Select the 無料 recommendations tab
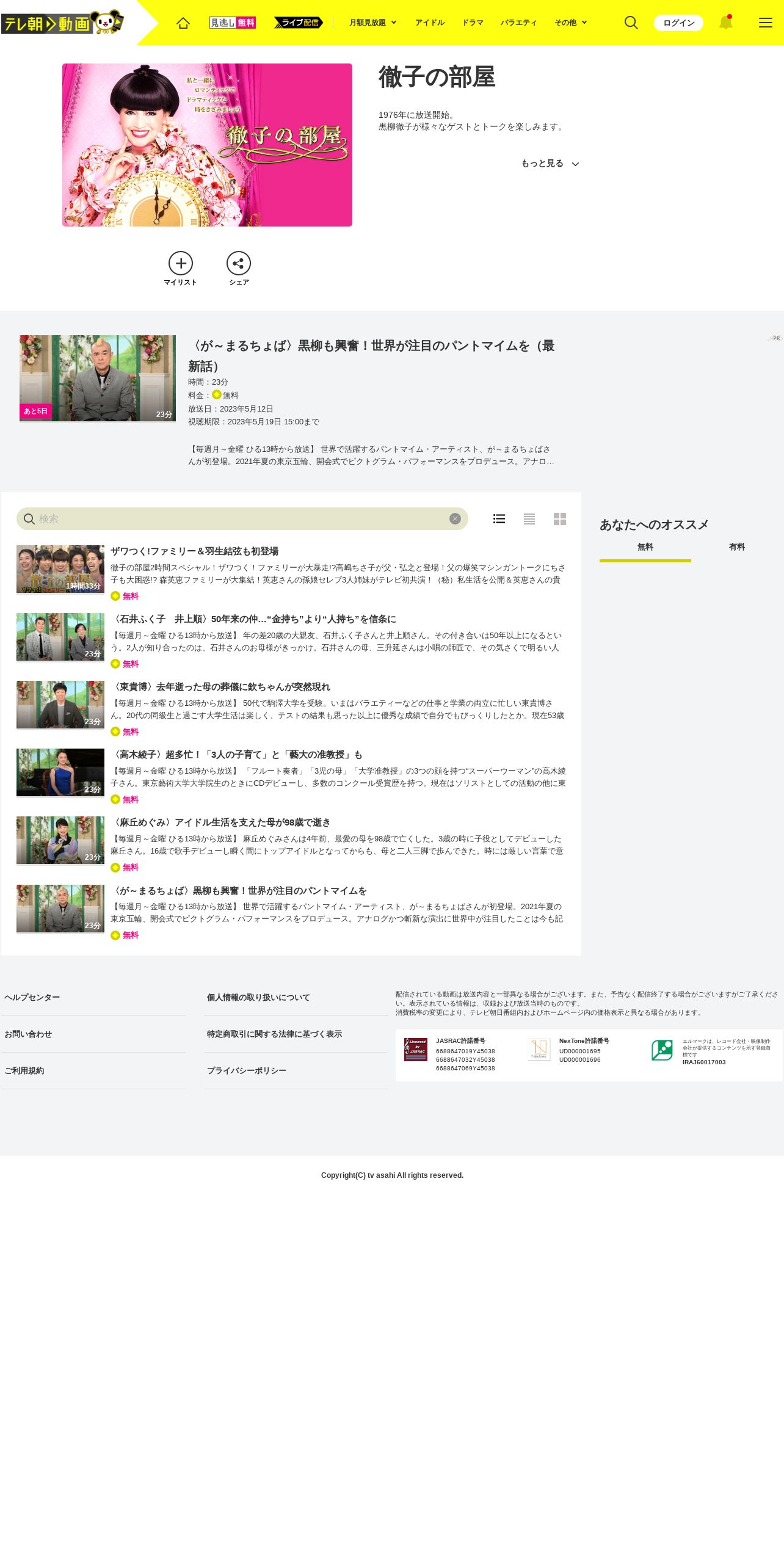The image size is (784, 1568). click(645, 548)
